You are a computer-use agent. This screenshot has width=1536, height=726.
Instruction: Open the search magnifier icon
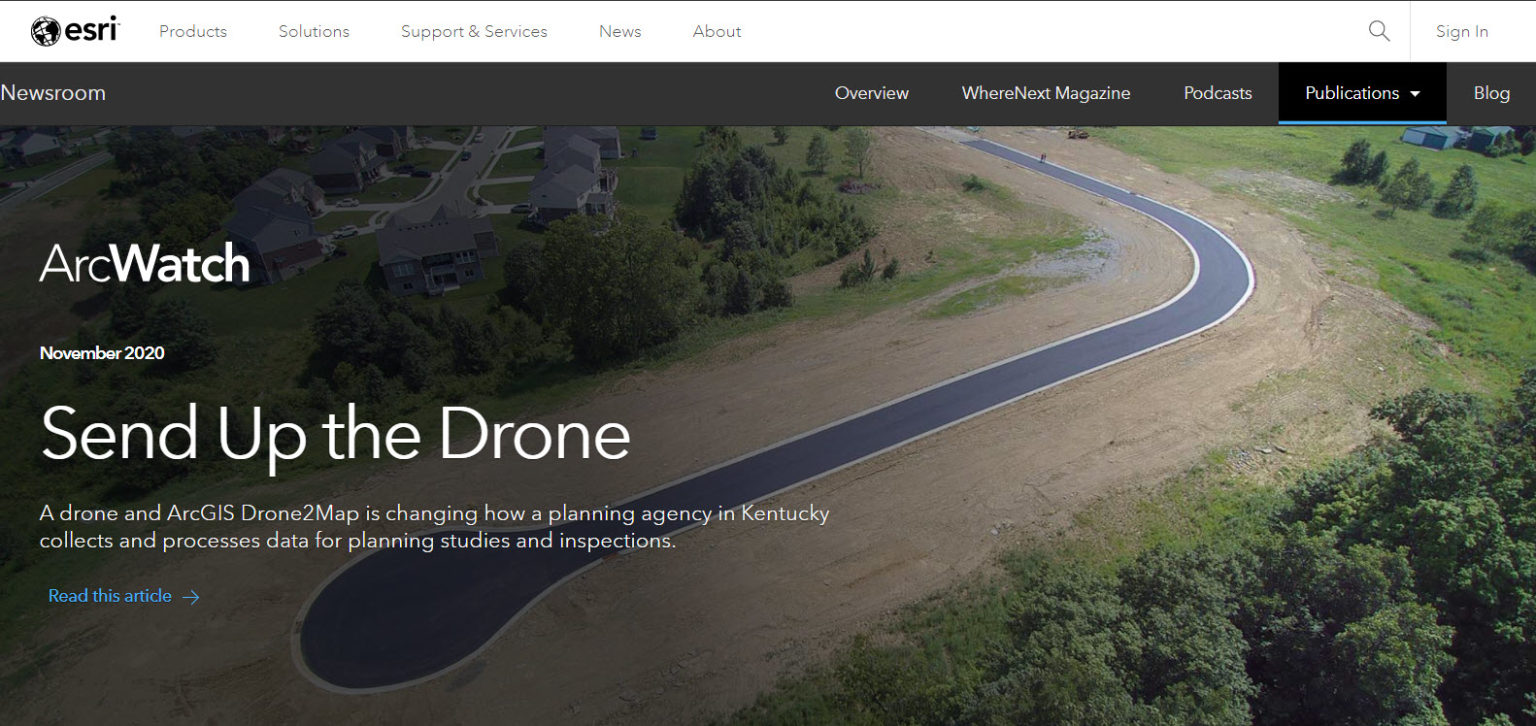1379,31
